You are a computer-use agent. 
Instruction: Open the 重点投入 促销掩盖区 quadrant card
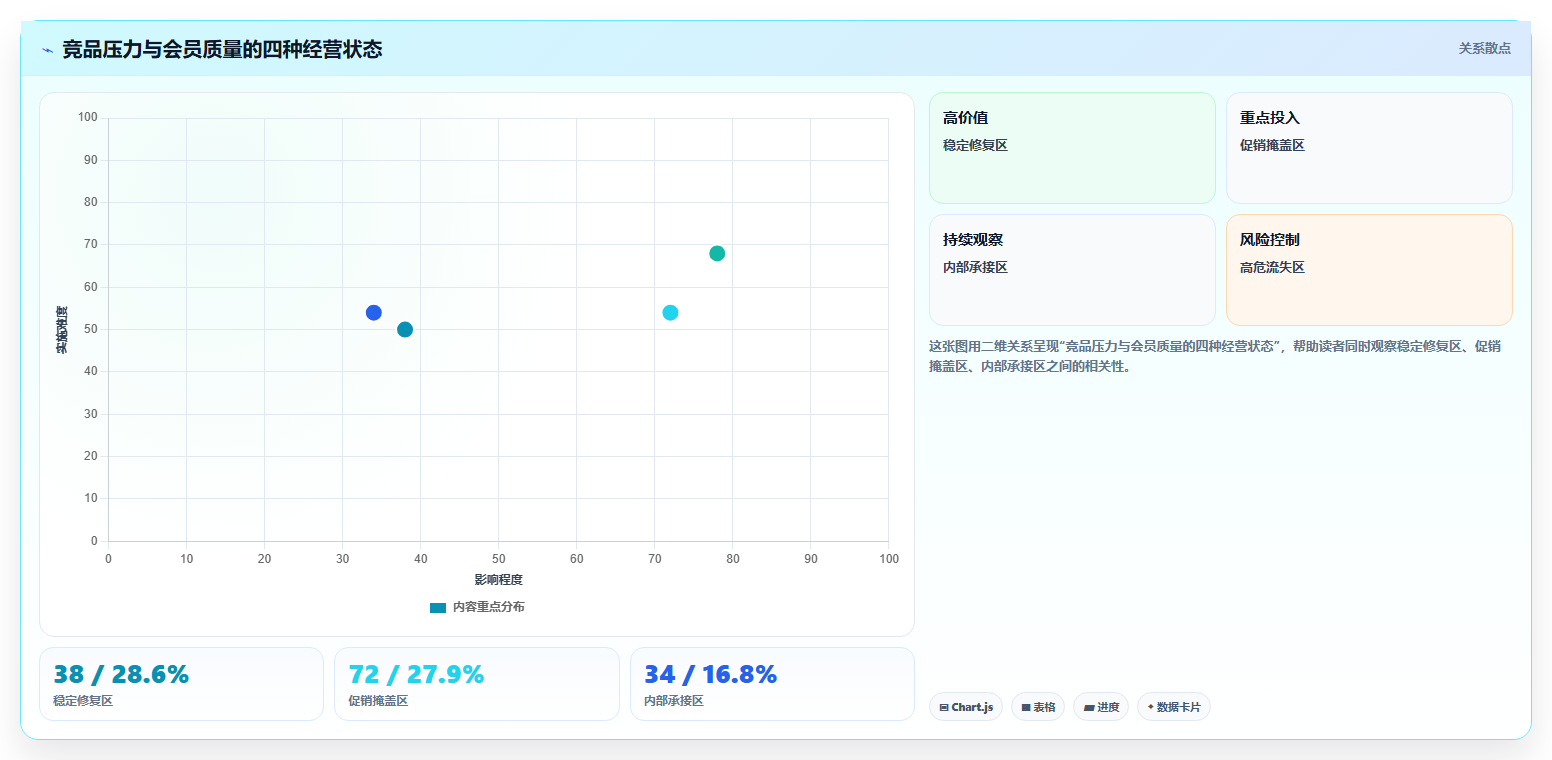pyautogui.click(x=1369, y=148)
